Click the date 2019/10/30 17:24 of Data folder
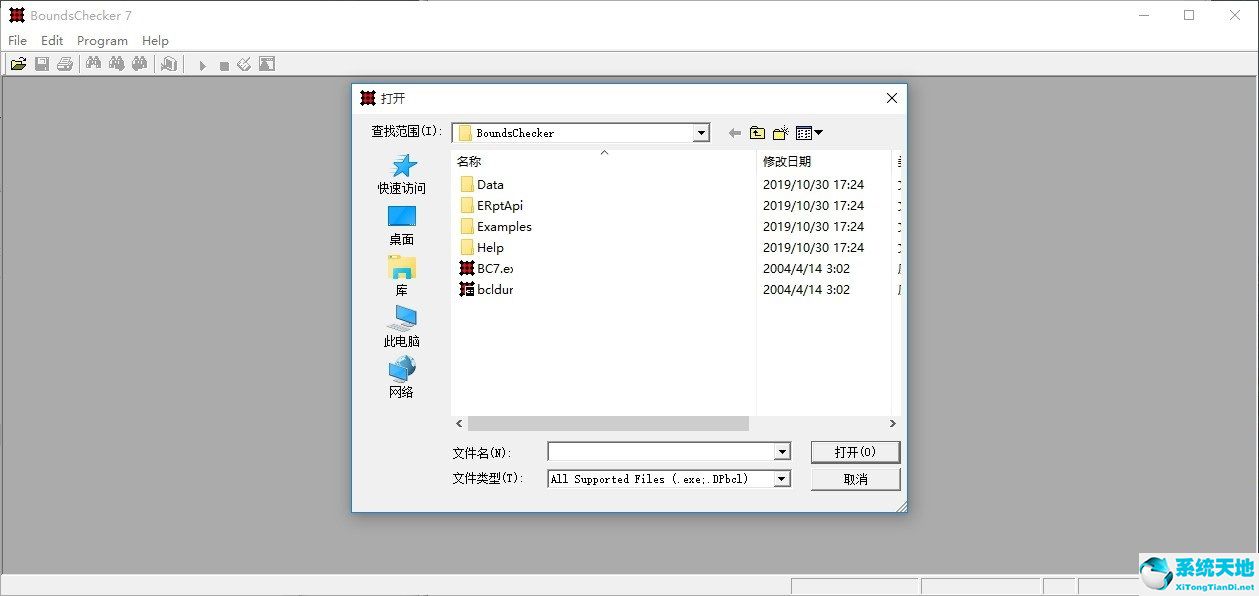This screenshot has height=596, width=1259. (x=813, y=185)
